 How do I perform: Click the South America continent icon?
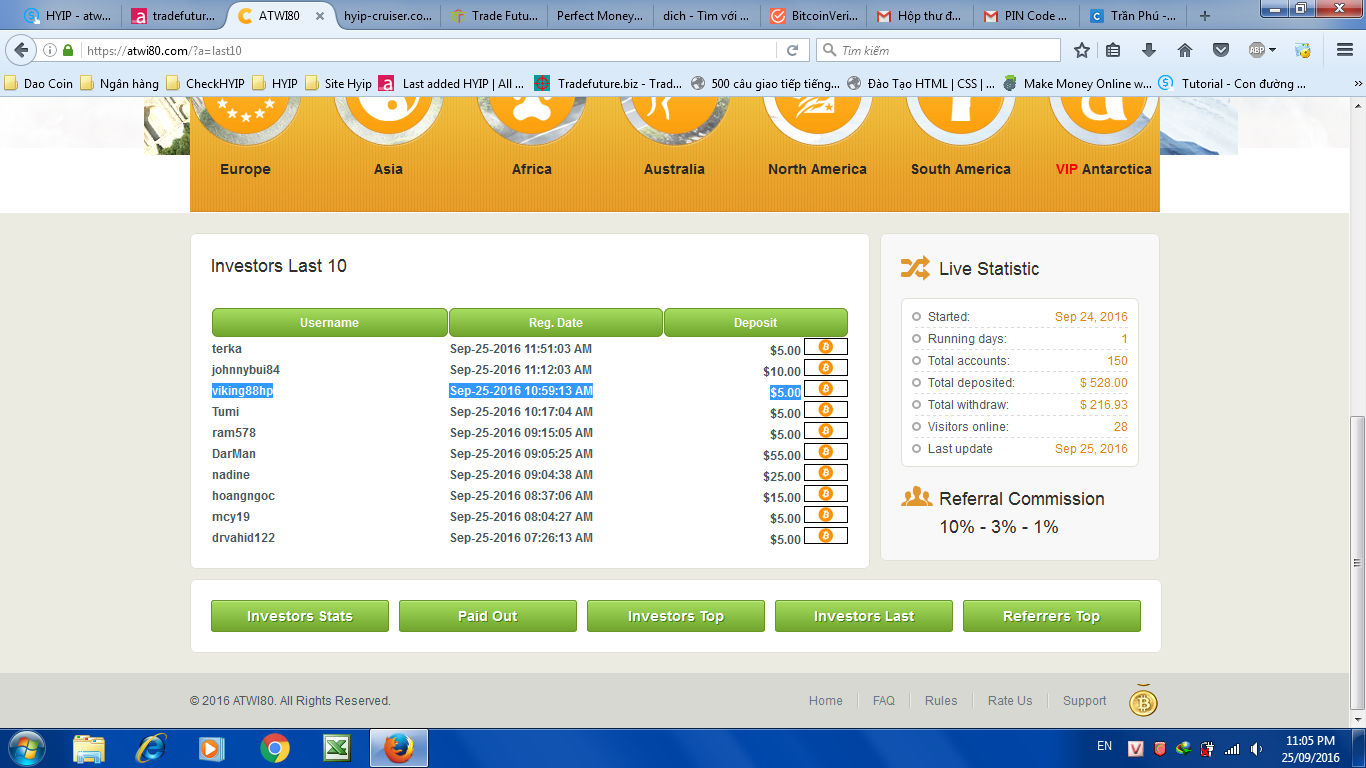961,122
